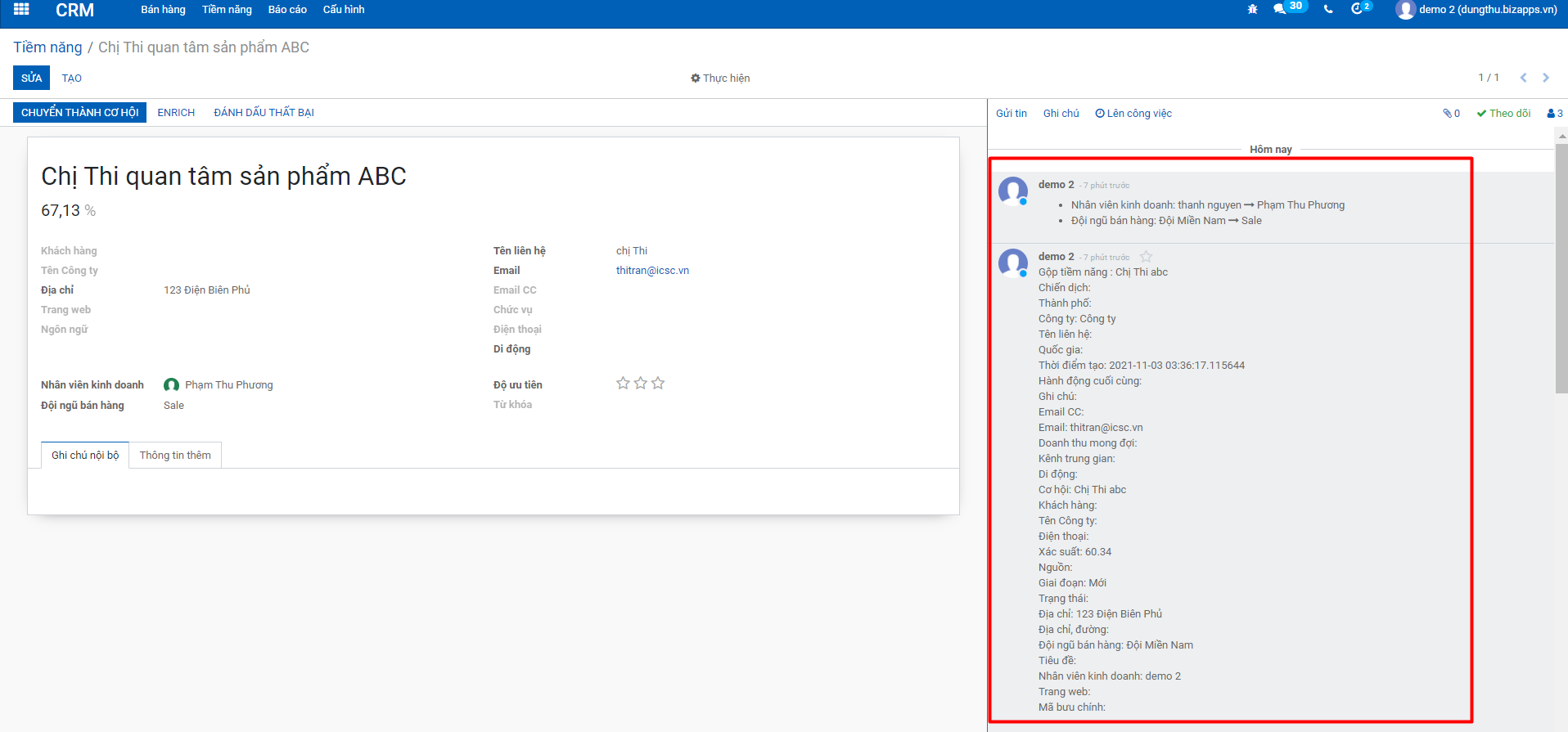Click lead title Chị Thi quan tâm sản phẩm ABC
This screenshot has width=1568, height=732.
[223, 177]
